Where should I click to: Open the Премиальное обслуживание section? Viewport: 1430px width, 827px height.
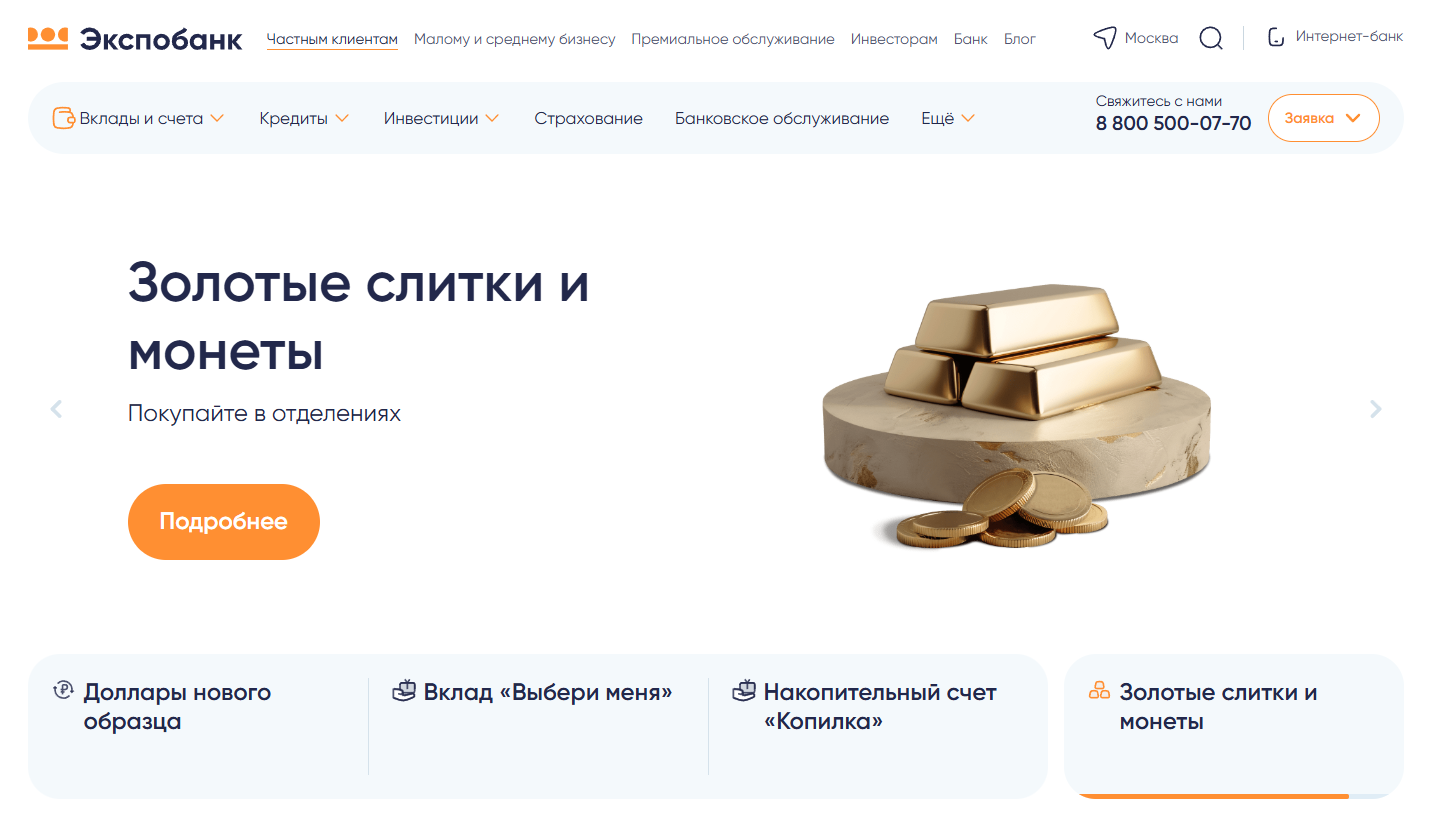pos(733,39)
